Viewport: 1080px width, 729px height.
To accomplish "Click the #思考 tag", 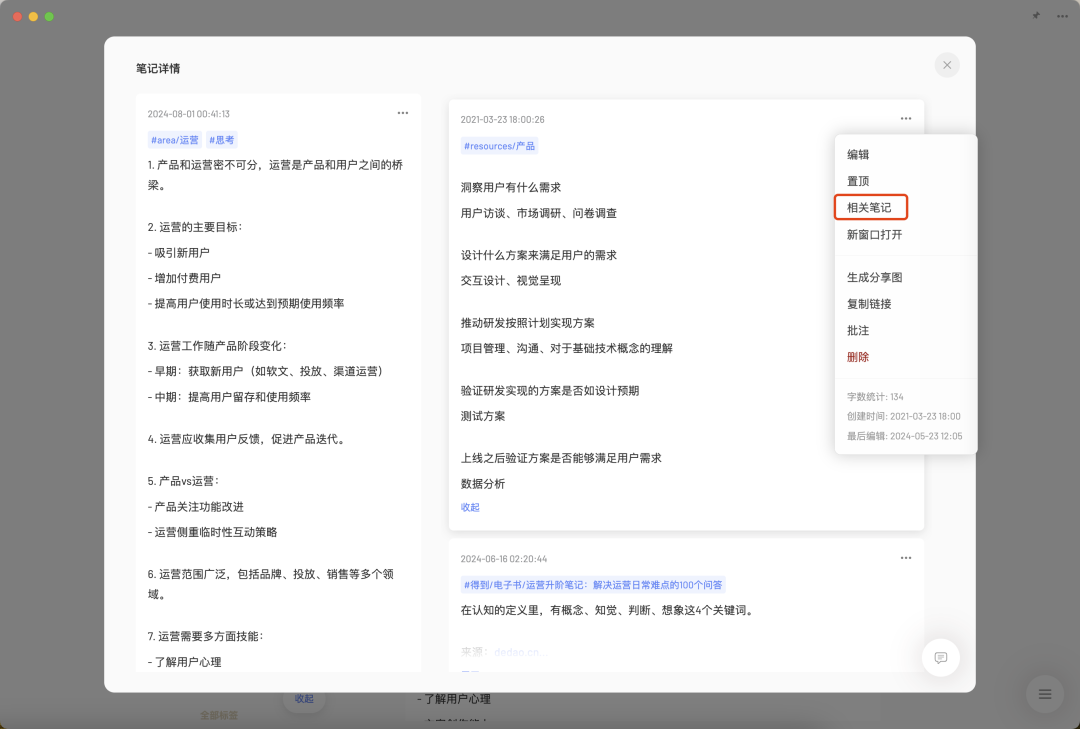I will [222, 140].
